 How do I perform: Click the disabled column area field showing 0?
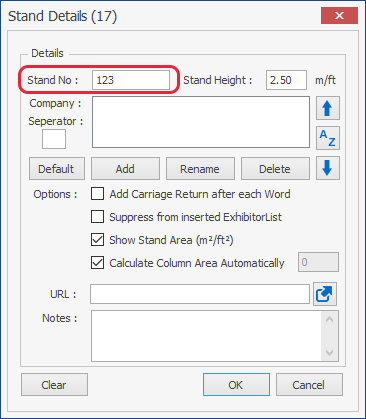click(x=318, y=262)
